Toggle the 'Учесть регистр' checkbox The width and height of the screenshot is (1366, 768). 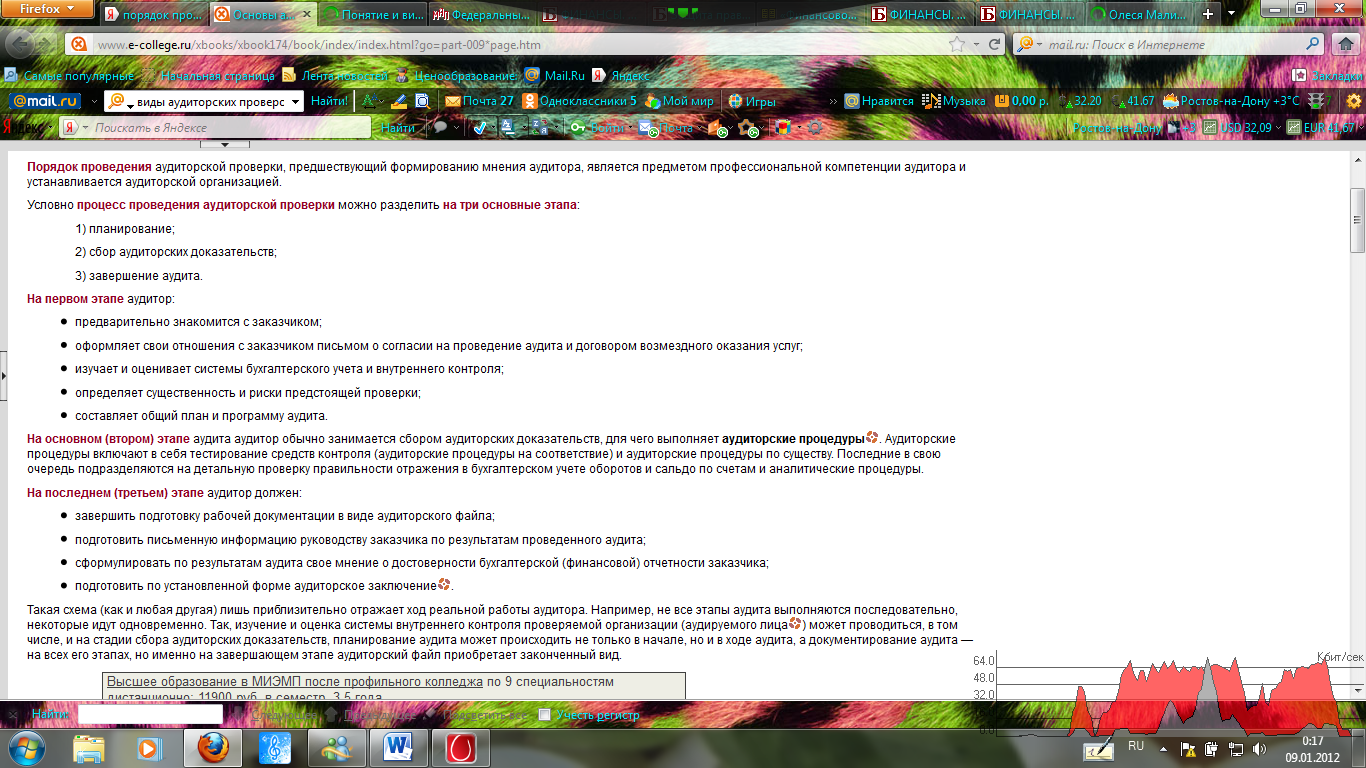point(544,715)
